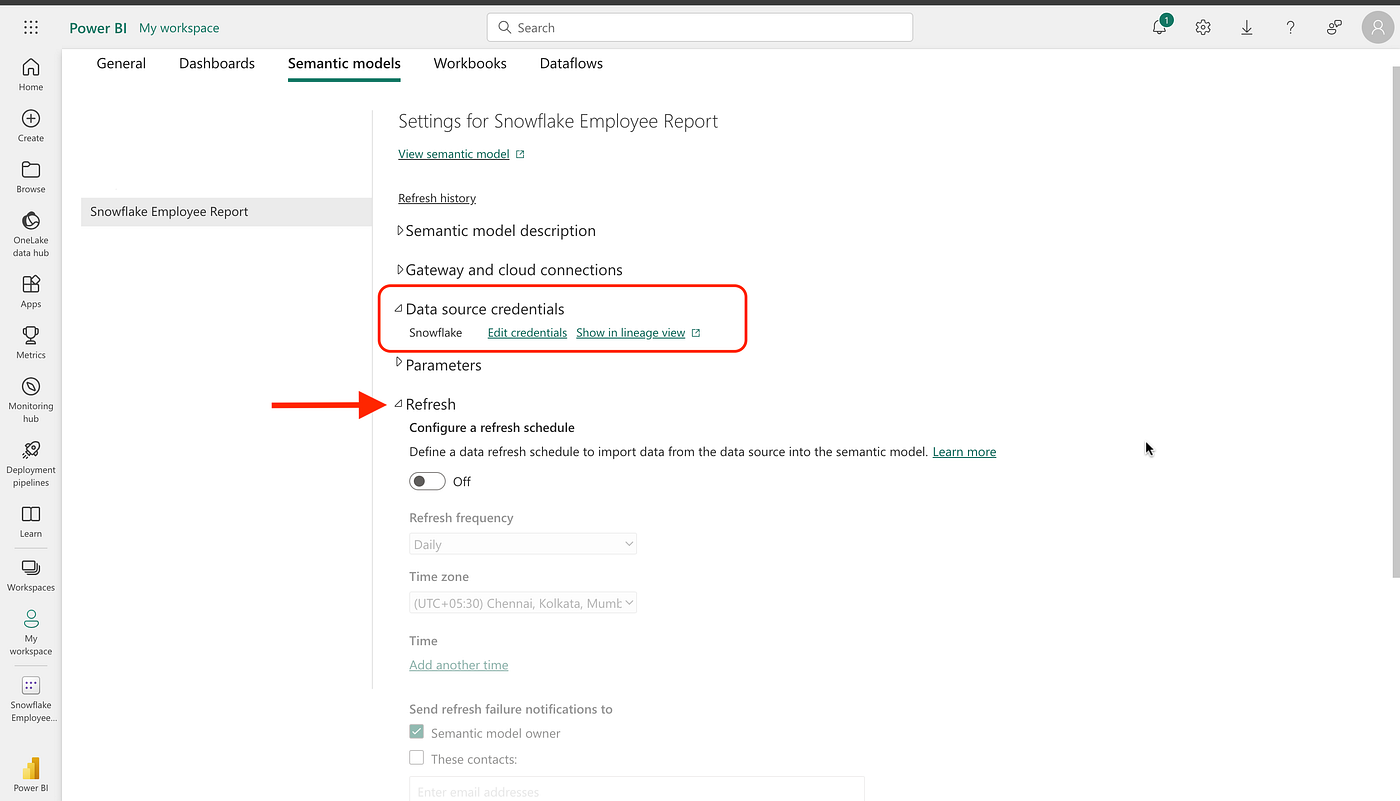This screenshot has width=1400, height=801.
Task: Open the app launcher waffle icon
Action: pos(31,28)
